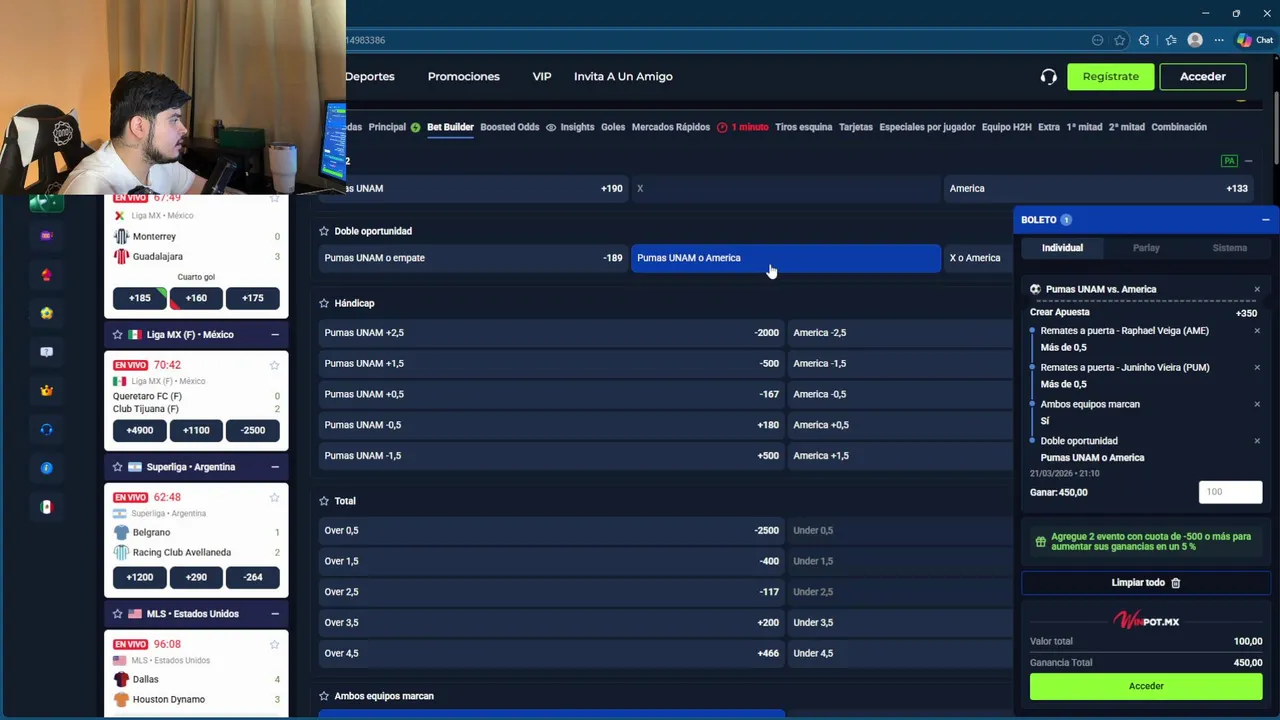Favorite the Hándicap market

coord(324,303)
